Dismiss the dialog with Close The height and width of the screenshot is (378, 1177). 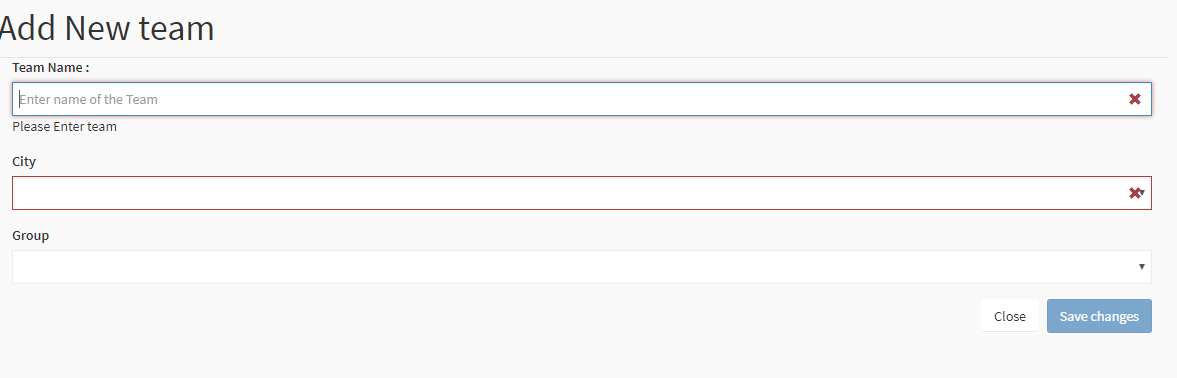tap(1010, 316)
